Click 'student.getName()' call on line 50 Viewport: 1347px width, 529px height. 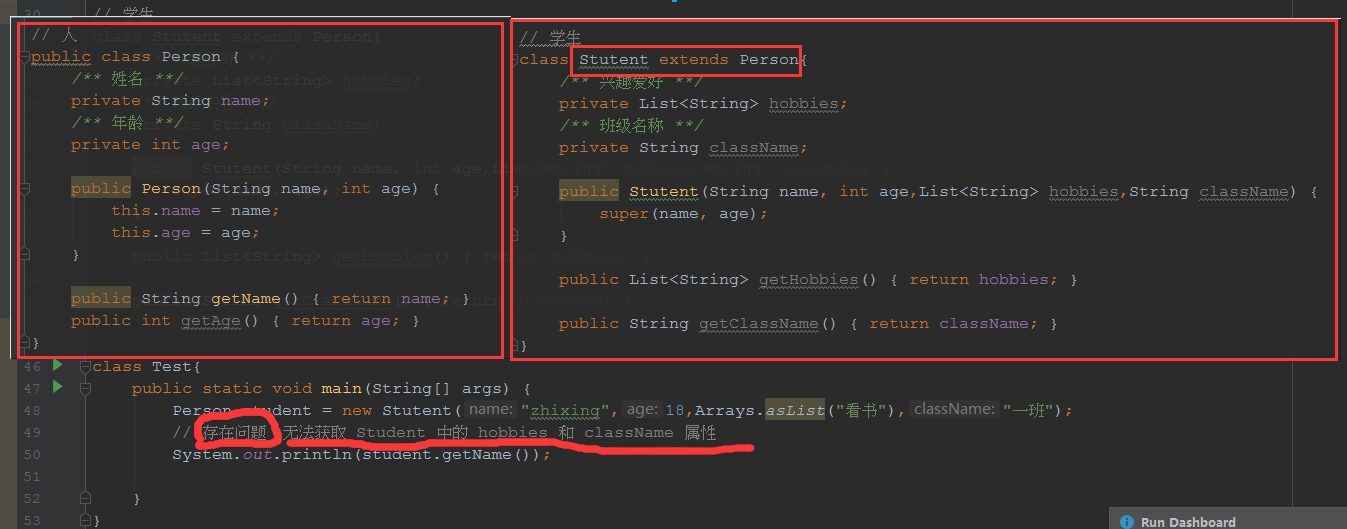coord(451,454)
